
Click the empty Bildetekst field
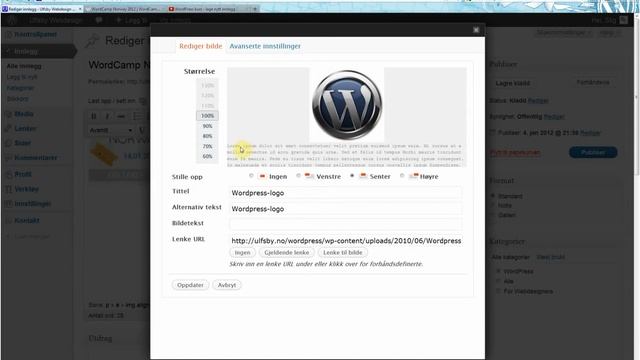coord(346,224)
